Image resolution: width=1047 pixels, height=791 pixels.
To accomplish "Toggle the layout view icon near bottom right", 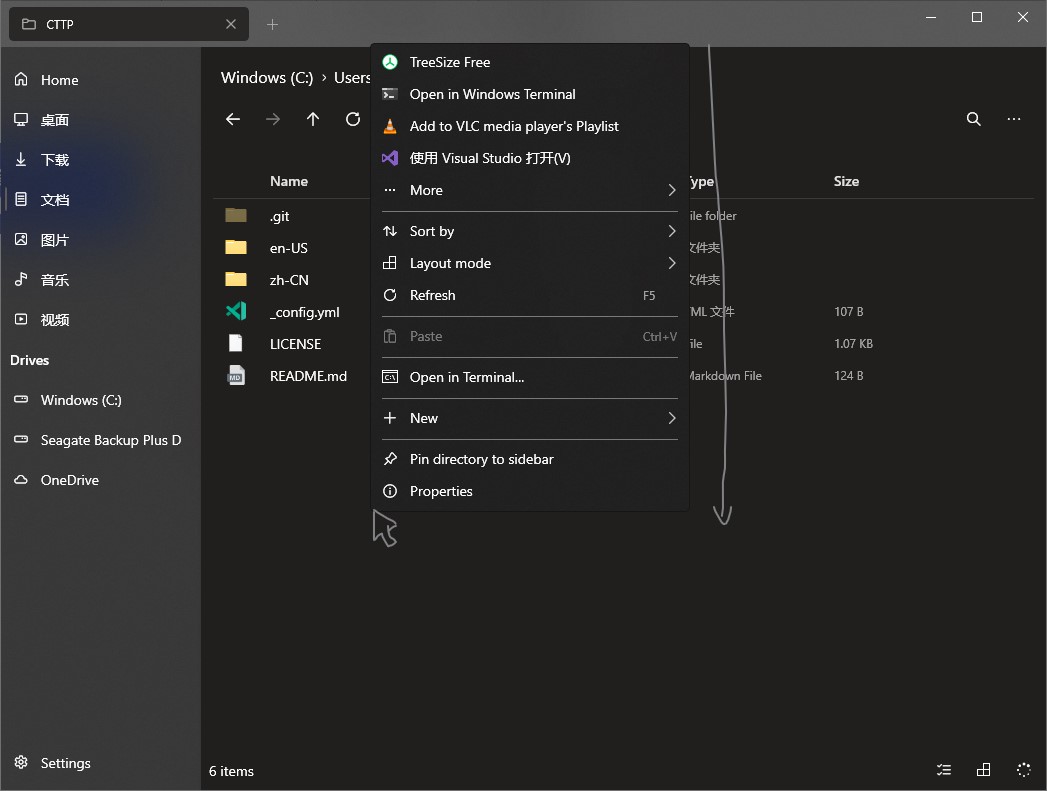I will (x=983, y=770).
